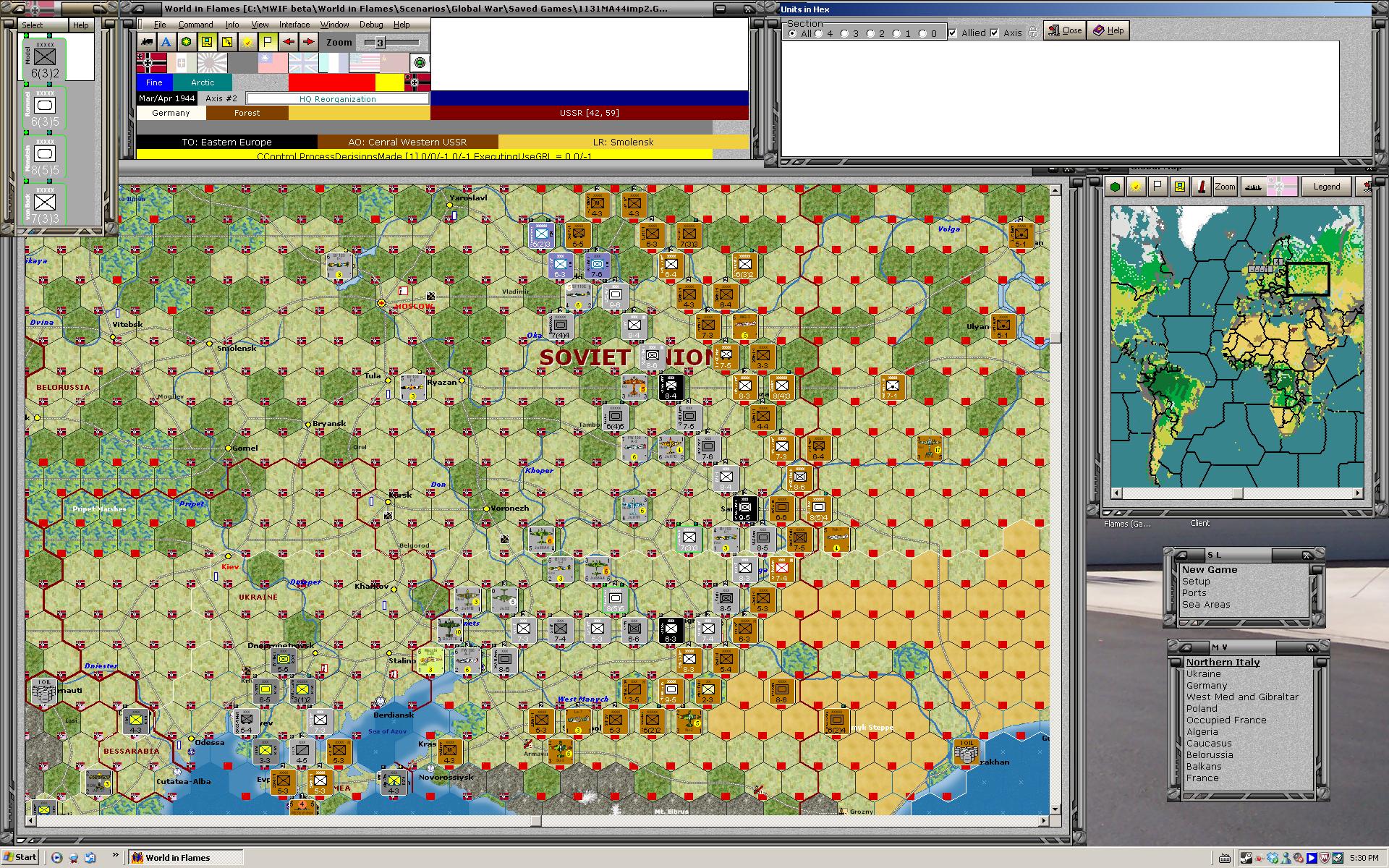Click the Windows Start button
Image resolution: width=1389 pixels, height=868 pixels.
(x=20, y=857)
